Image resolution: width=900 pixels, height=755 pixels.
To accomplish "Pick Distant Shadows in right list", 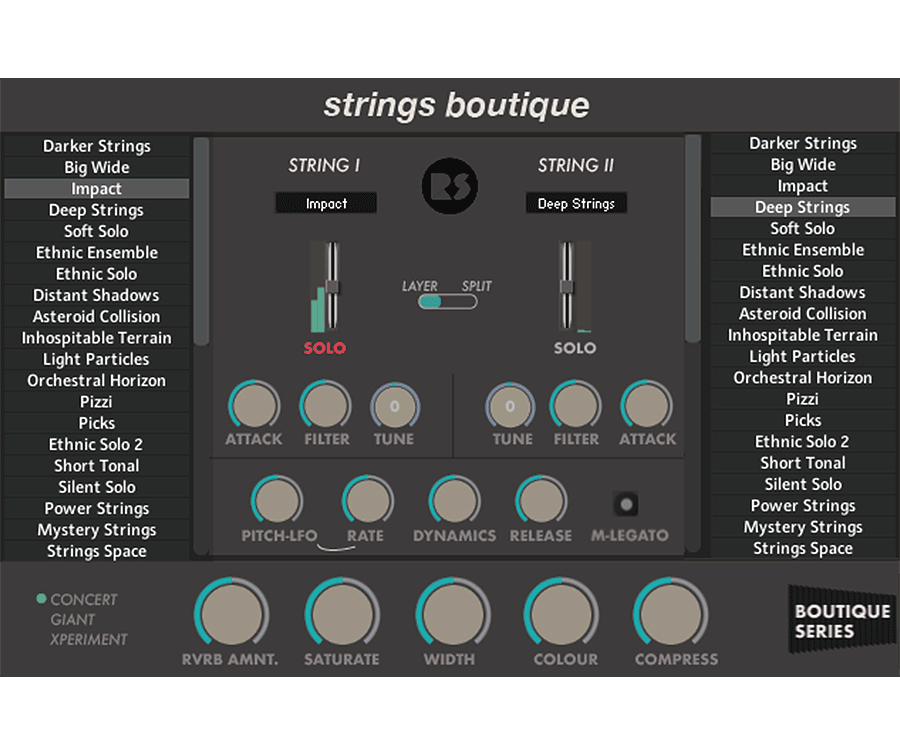I will [x=802, y=292].
